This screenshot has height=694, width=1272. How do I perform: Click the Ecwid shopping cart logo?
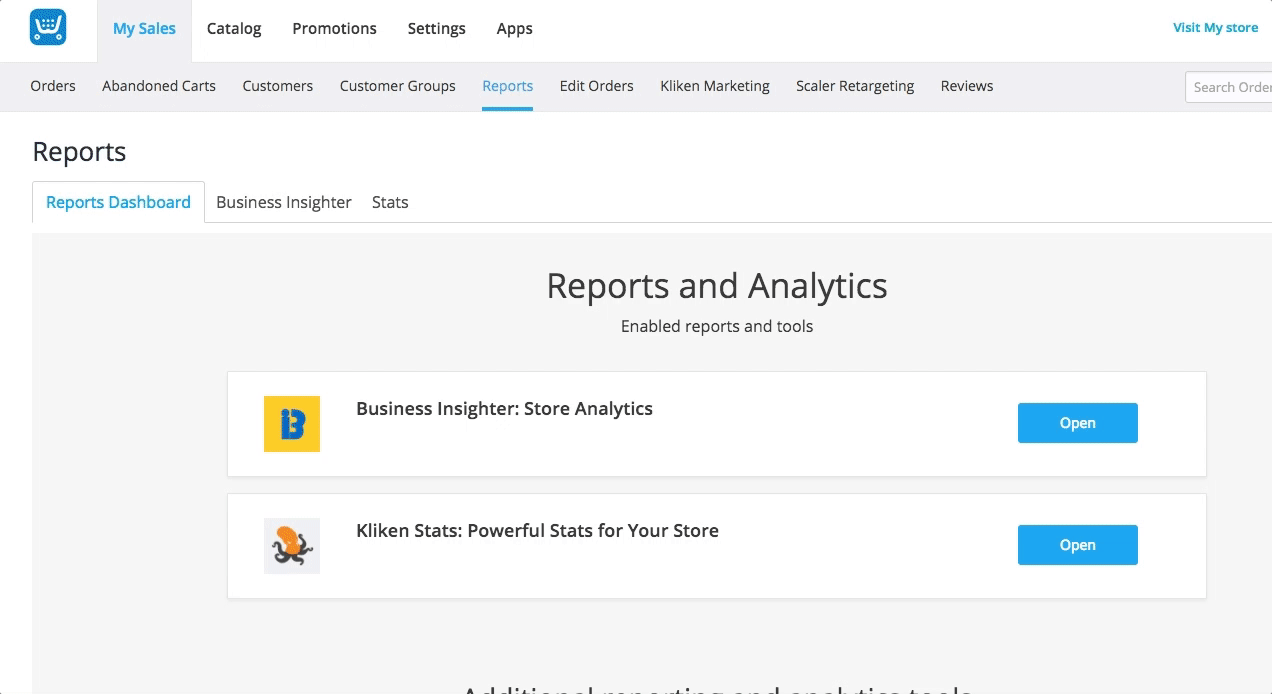coord(48,28)
